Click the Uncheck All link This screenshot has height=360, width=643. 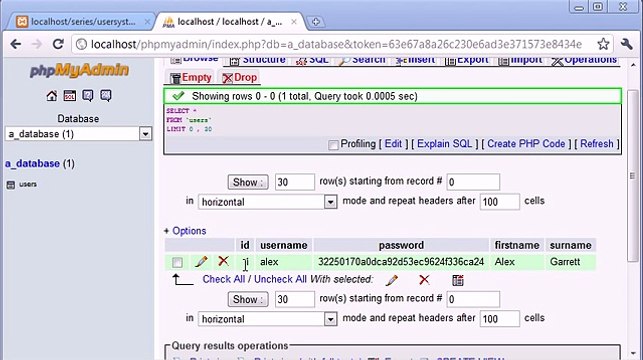click(x=280, y=279)
